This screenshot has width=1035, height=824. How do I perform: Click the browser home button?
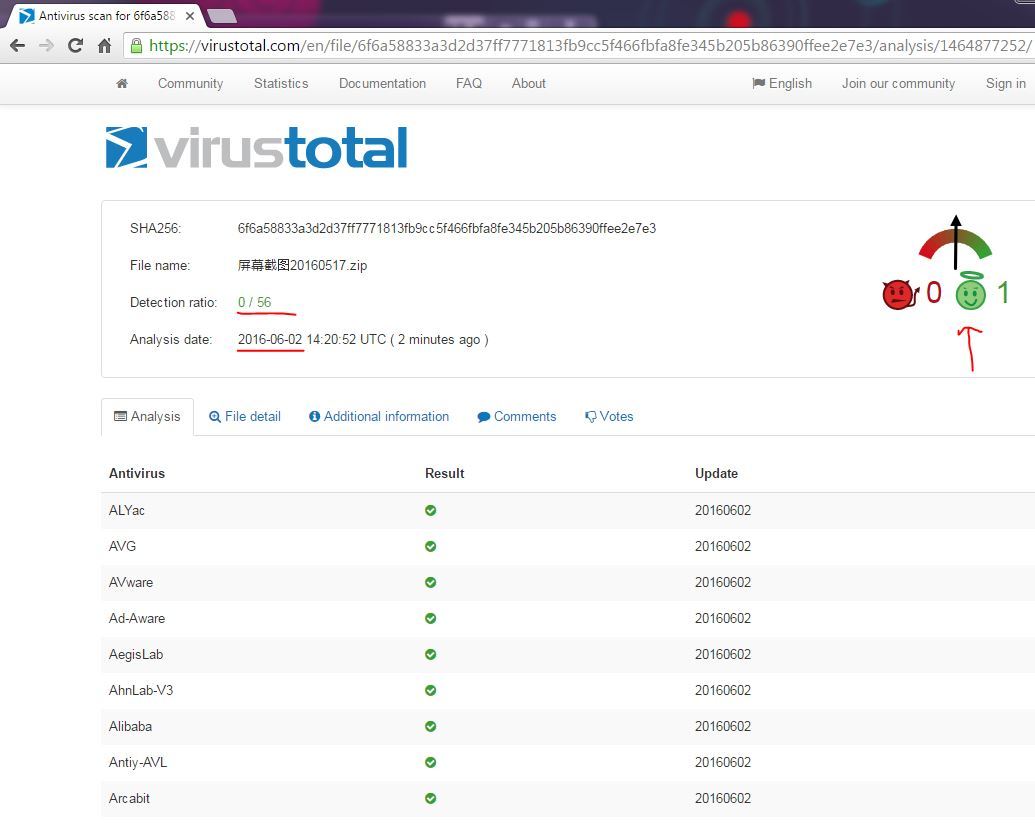104,45
